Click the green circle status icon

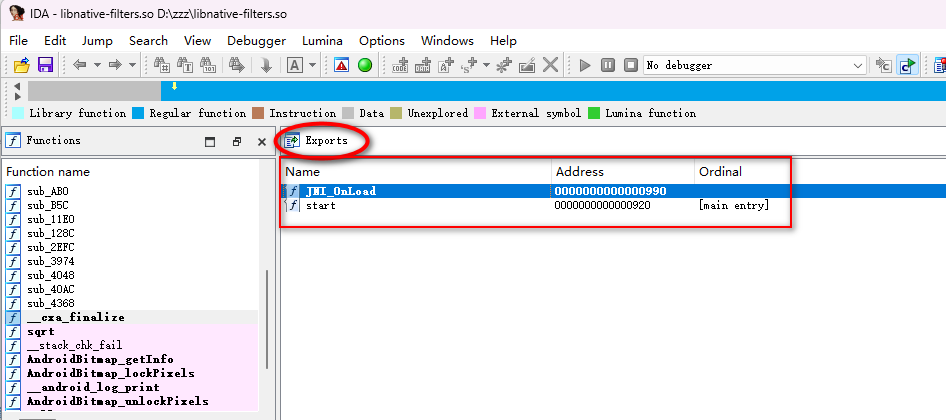point(365,65)
